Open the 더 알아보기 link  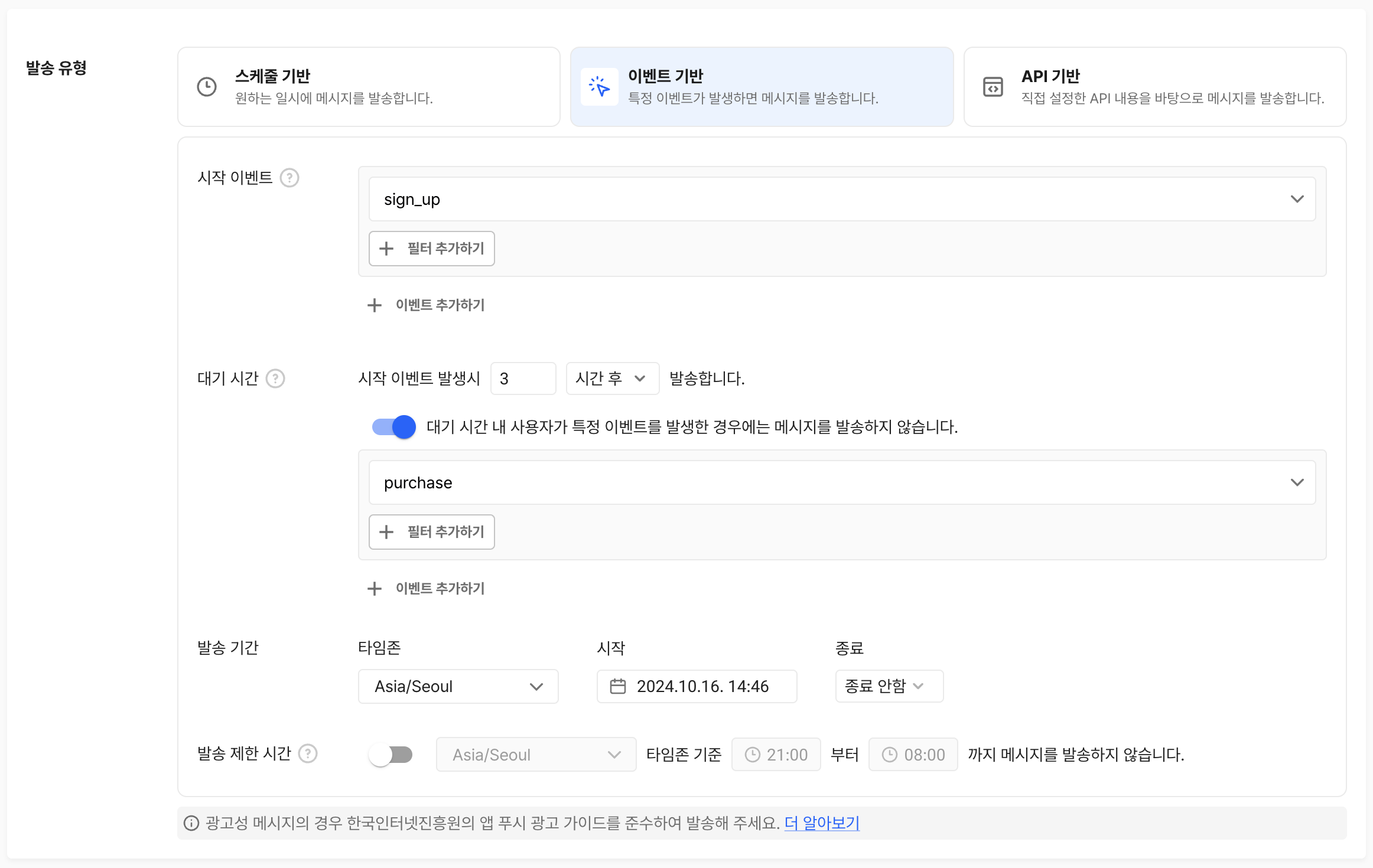822,823
